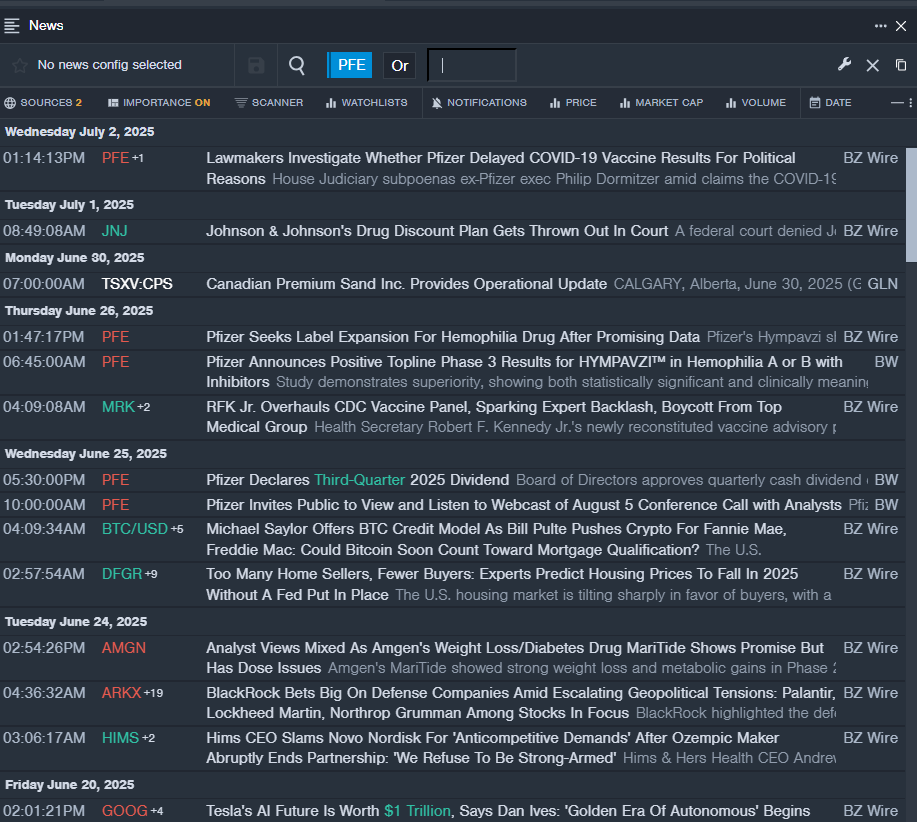Click the 08:49:08AM timestamp
Image resolution: width=917 pixels, height=822 pixels.
click(x=44, y=231)
